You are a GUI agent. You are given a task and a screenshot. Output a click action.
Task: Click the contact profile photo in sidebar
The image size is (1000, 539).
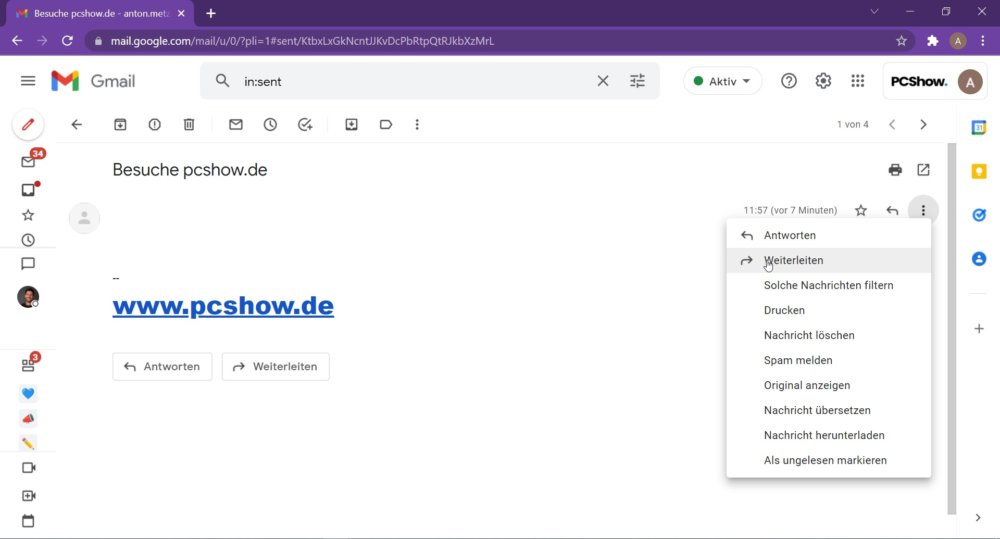tap(28, 297)
